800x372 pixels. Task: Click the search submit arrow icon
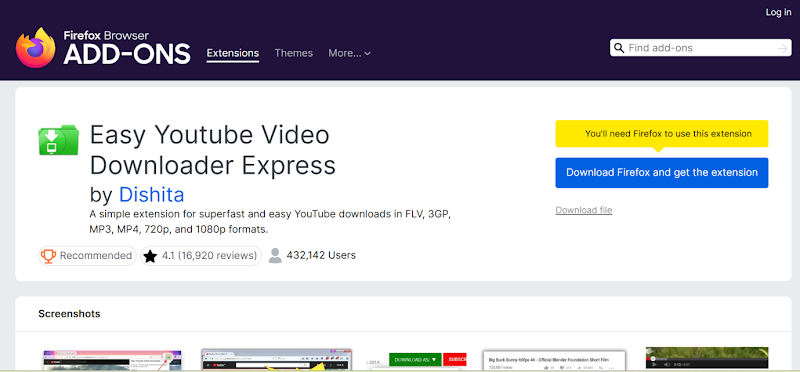click(x=782, y=48)
